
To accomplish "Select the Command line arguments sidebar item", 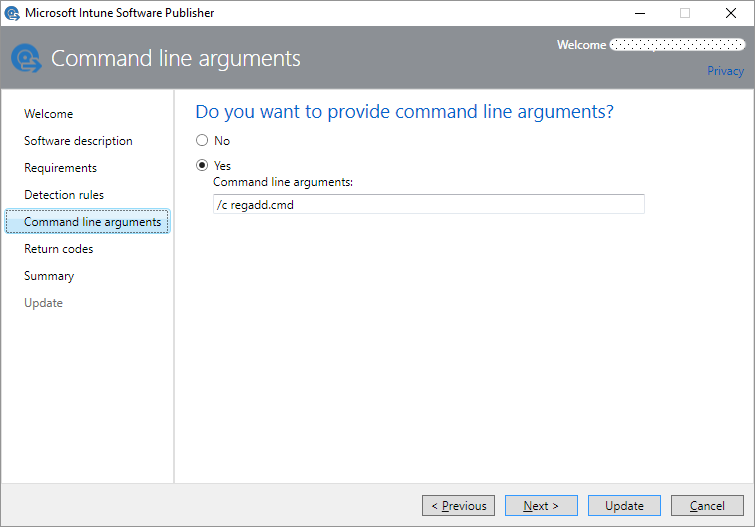I will tap(88, 222).
